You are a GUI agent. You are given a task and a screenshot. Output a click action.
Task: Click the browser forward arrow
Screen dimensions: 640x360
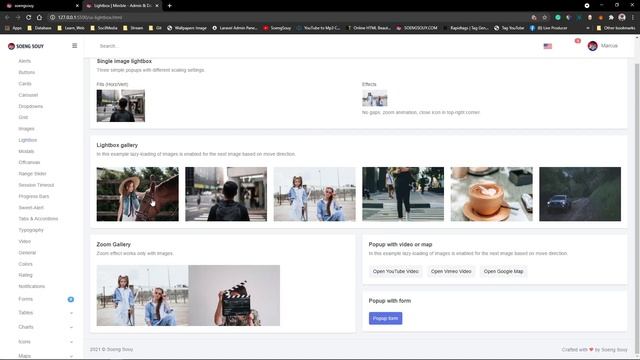point(18,17)
